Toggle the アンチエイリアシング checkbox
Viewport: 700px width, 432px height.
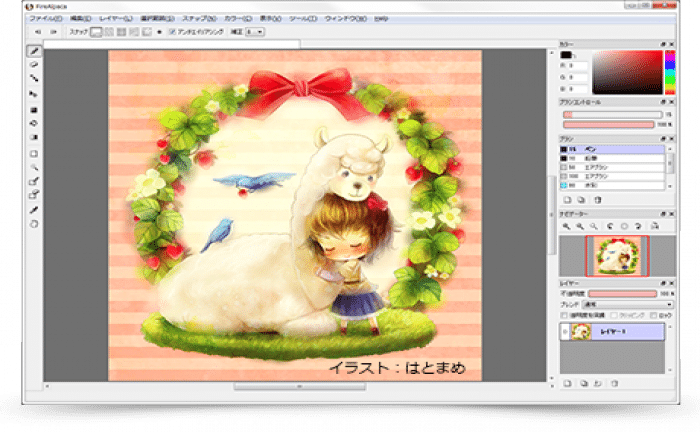(172, 32)
